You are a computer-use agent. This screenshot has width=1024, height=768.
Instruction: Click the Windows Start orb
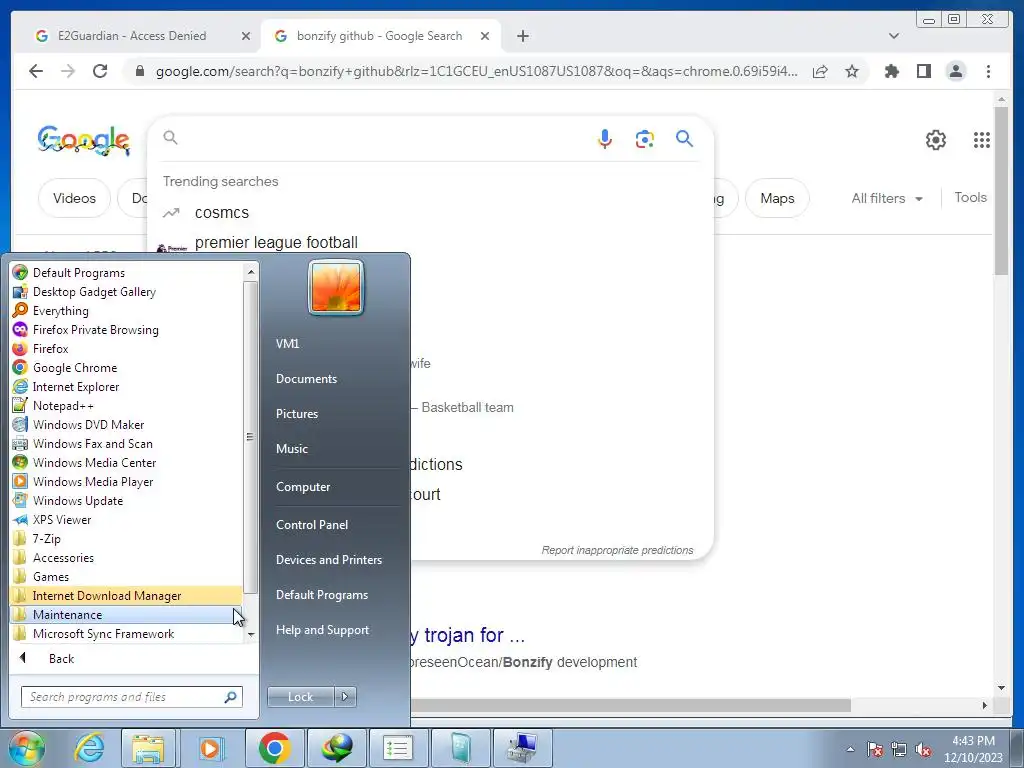tap(27, 748)
